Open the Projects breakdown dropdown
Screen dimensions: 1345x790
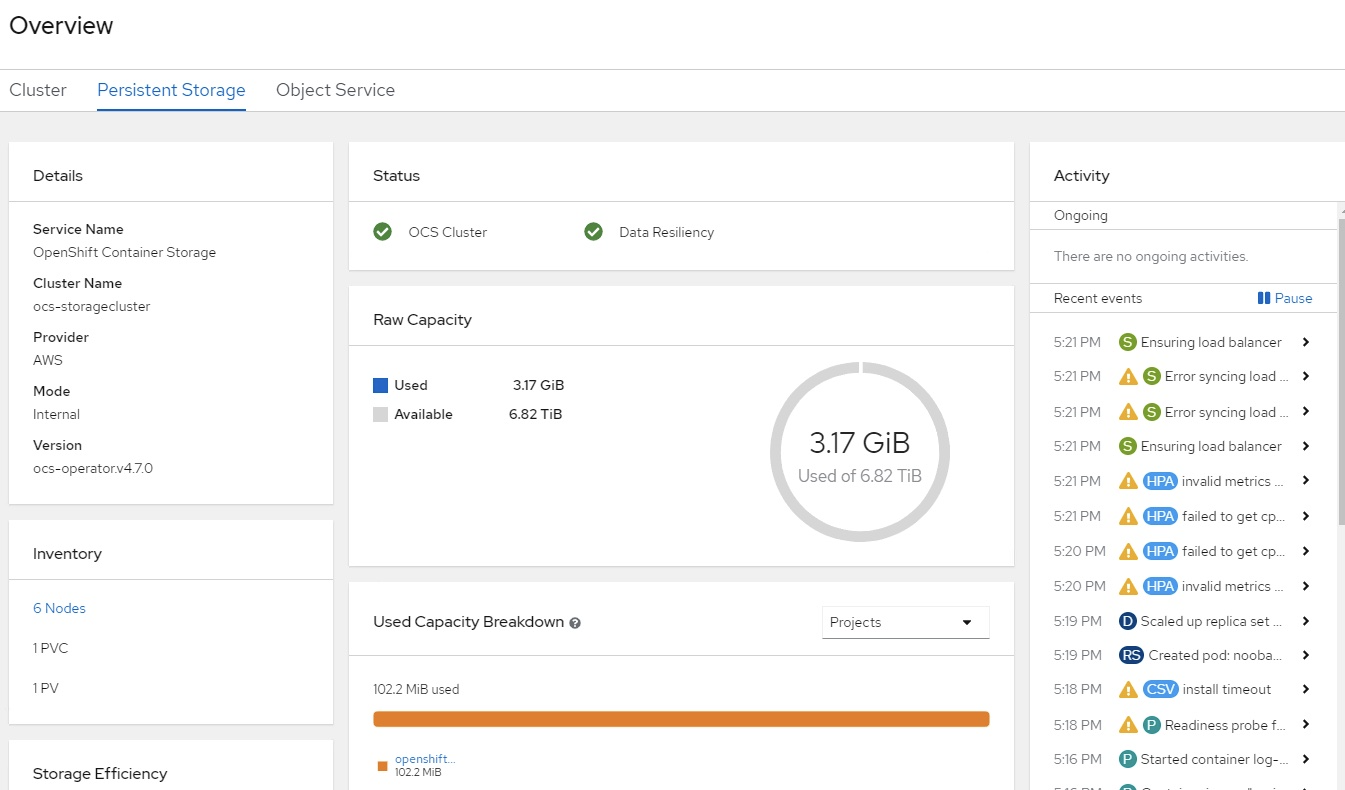pyautogui.click(x=905, y=622)
